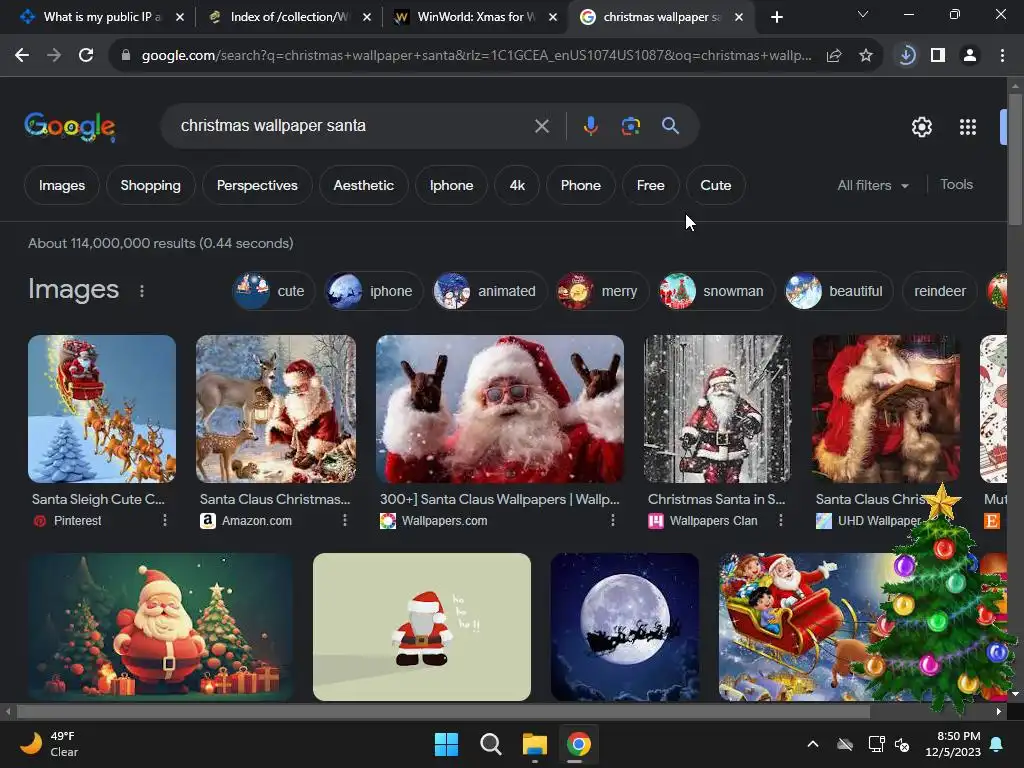Viewport: 1024px width, 768px height.
Task: Open the Google apps grid
Action: click(x=968, y=127)
